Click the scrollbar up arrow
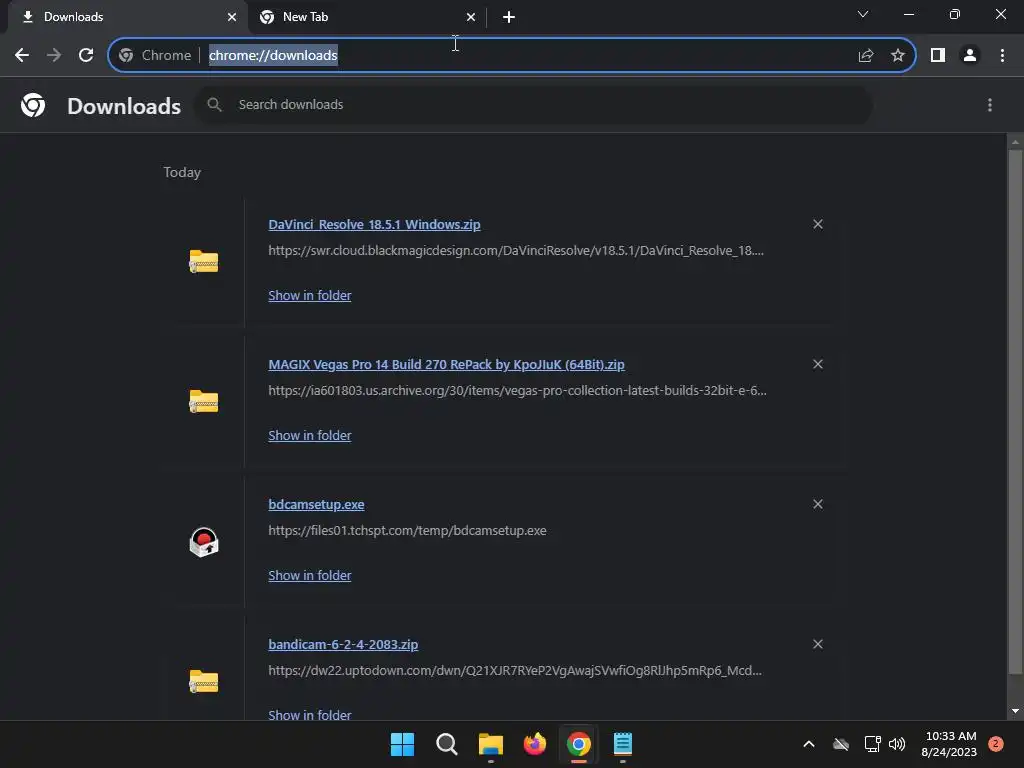The height and width of the screenshot is (768, 1024). pyautogui.click(x=1015, y=142)
